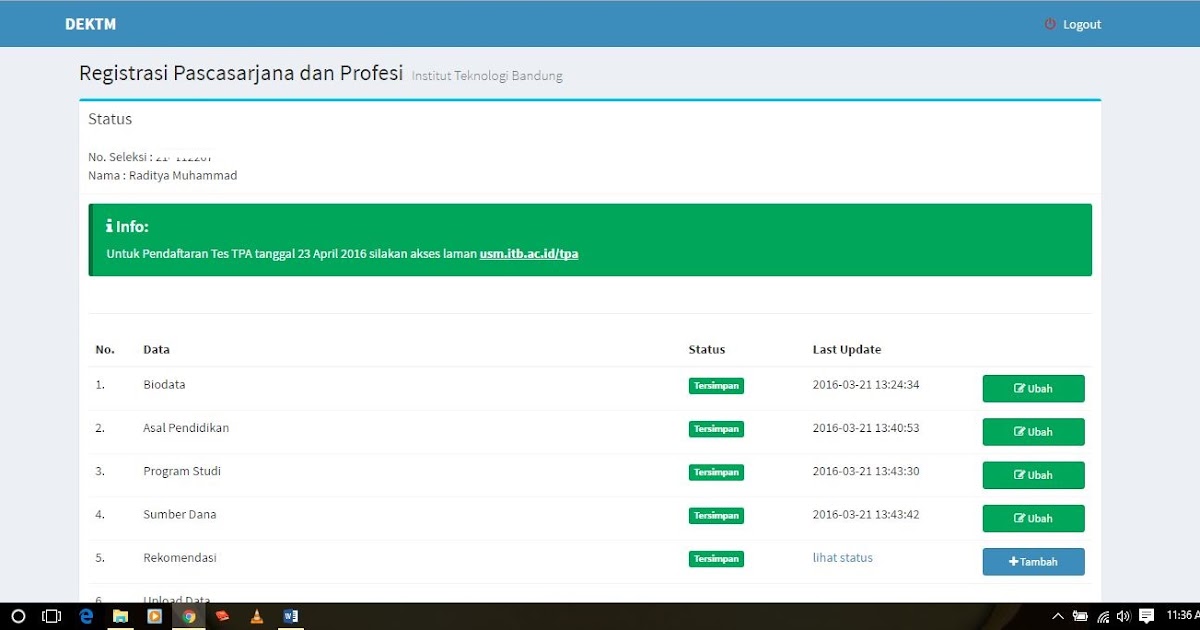Open the Task View icon
Image resolution: width=1200 pixels, height=630 pixels.
pyautogui.click(x=52, y=616)
